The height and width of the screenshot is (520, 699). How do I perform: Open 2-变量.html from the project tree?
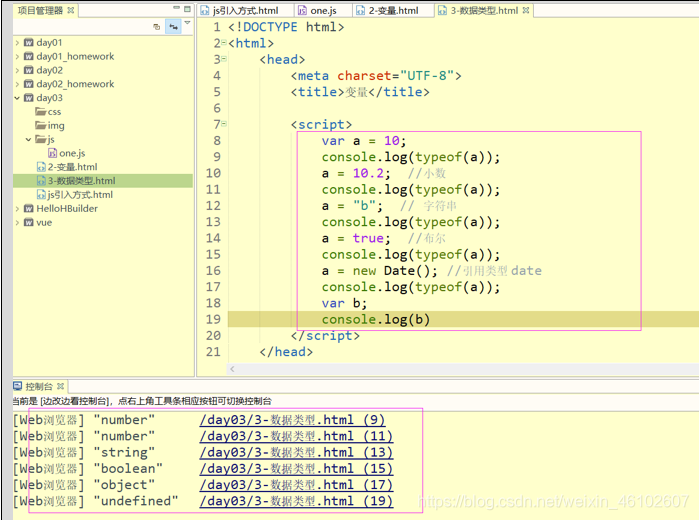pyautogui.click(x=73, y=167)
